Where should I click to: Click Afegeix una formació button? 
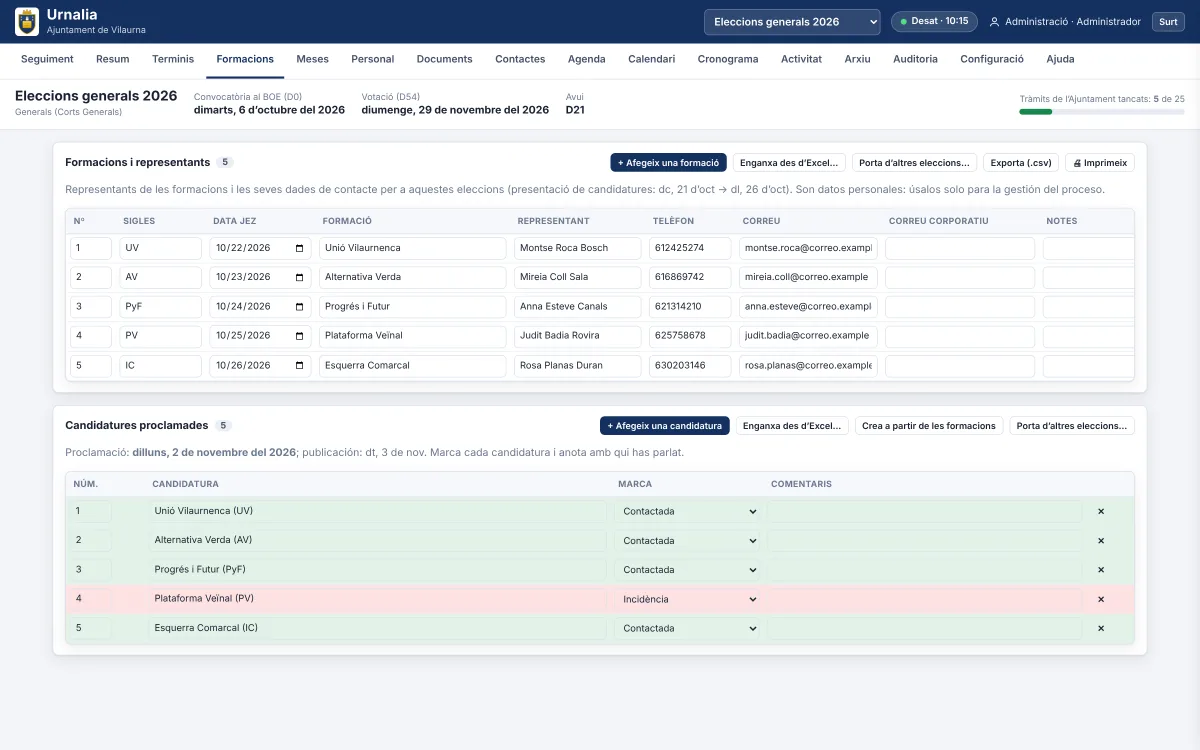[x=669, y=163]
